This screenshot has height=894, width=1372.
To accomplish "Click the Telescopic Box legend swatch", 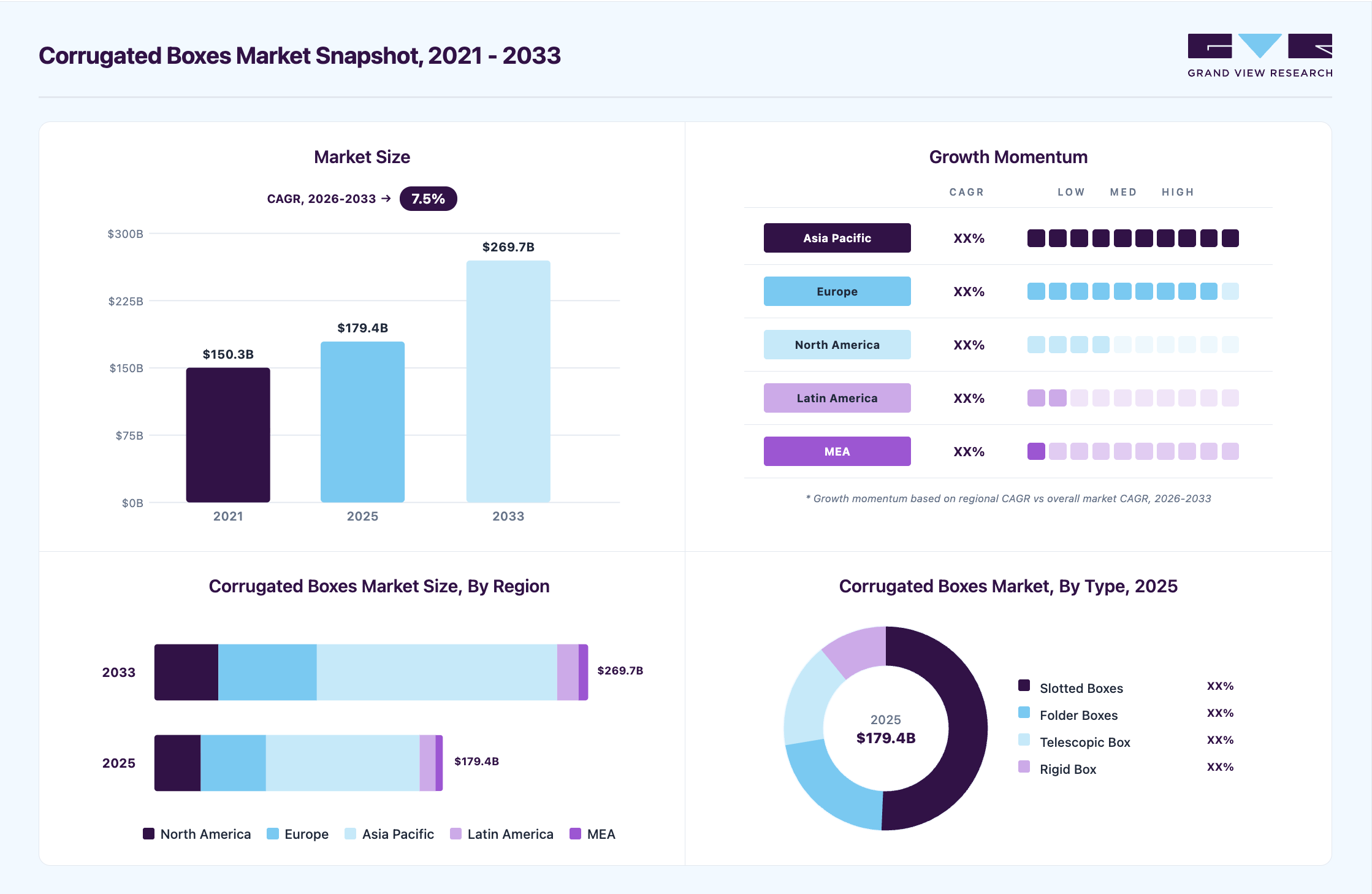I will (1024, 739).
